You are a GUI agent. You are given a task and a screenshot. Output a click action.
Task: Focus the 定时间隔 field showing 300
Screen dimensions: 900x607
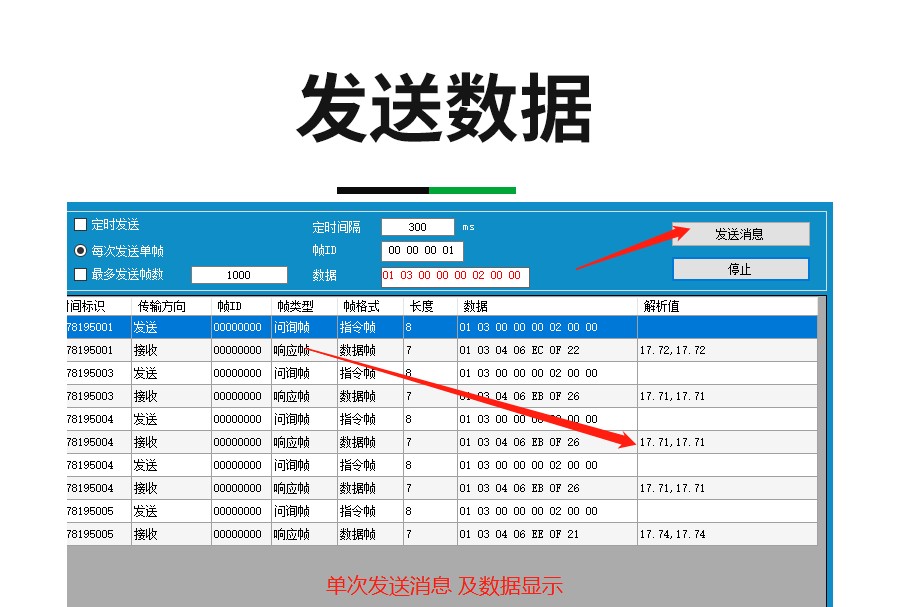click(x=417, y=227)
